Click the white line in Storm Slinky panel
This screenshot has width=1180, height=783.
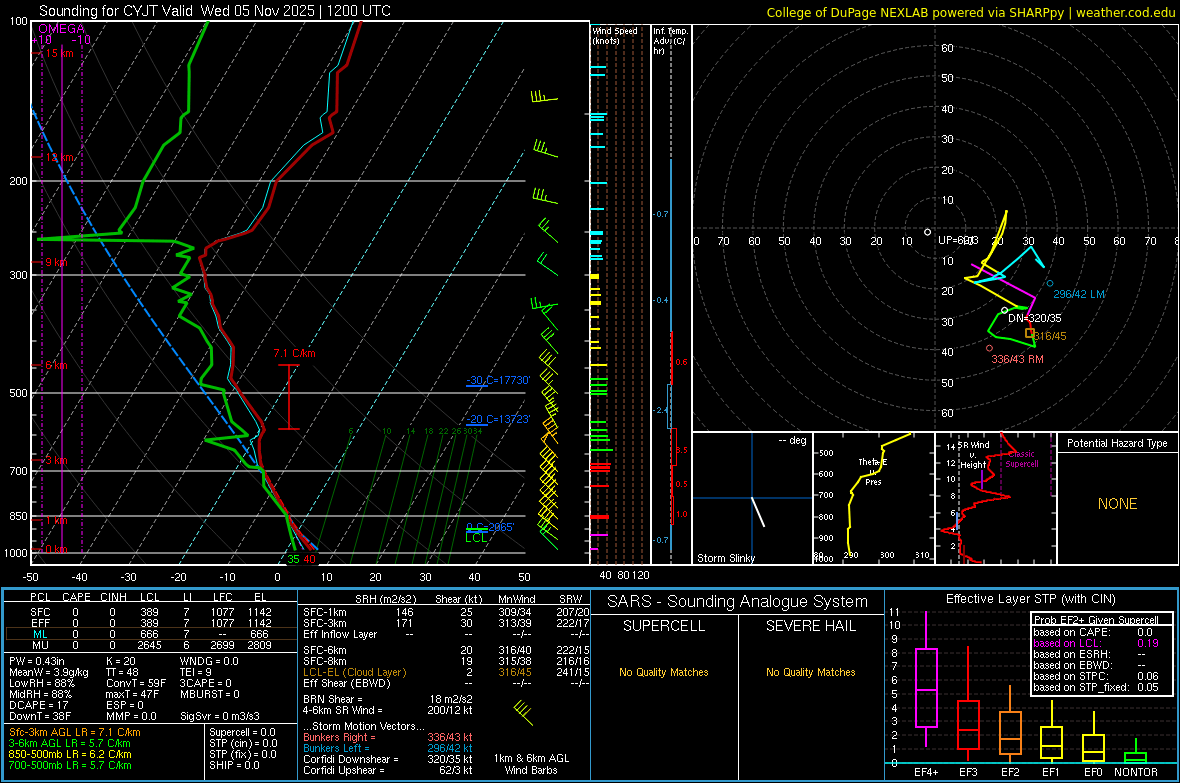pyautogui.click(x=758, y=511)
